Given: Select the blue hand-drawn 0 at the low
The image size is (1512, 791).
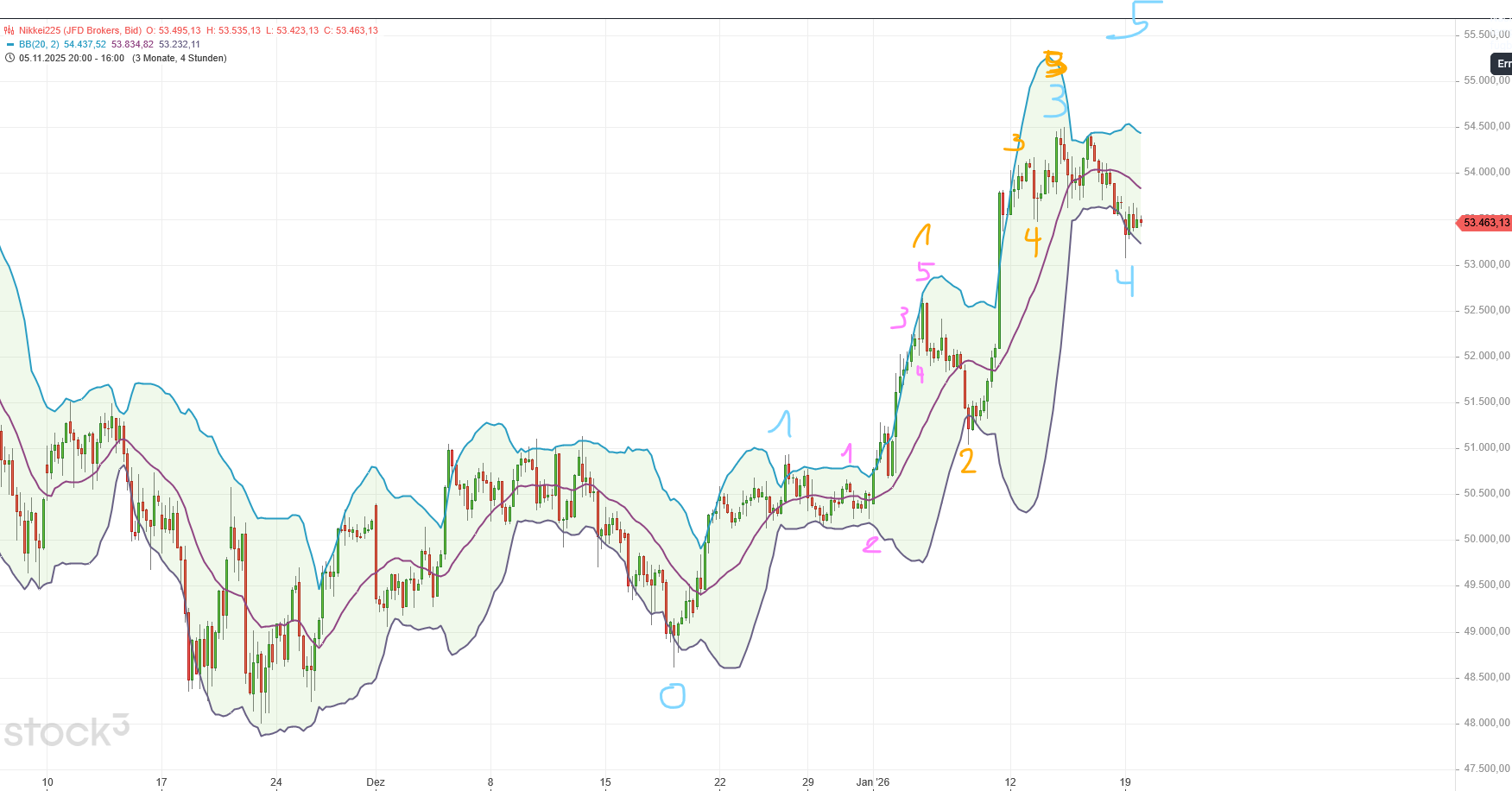Looking at the screenshot, I should click(672, 696).
